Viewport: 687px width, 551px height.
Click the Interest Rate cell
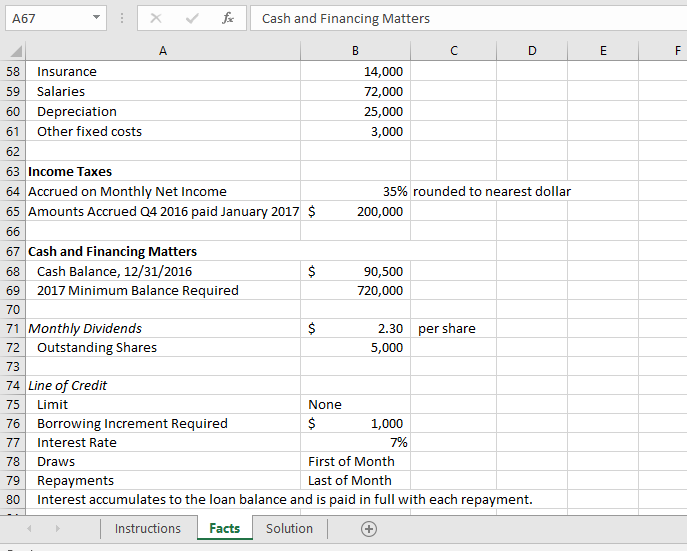point(163,442)
